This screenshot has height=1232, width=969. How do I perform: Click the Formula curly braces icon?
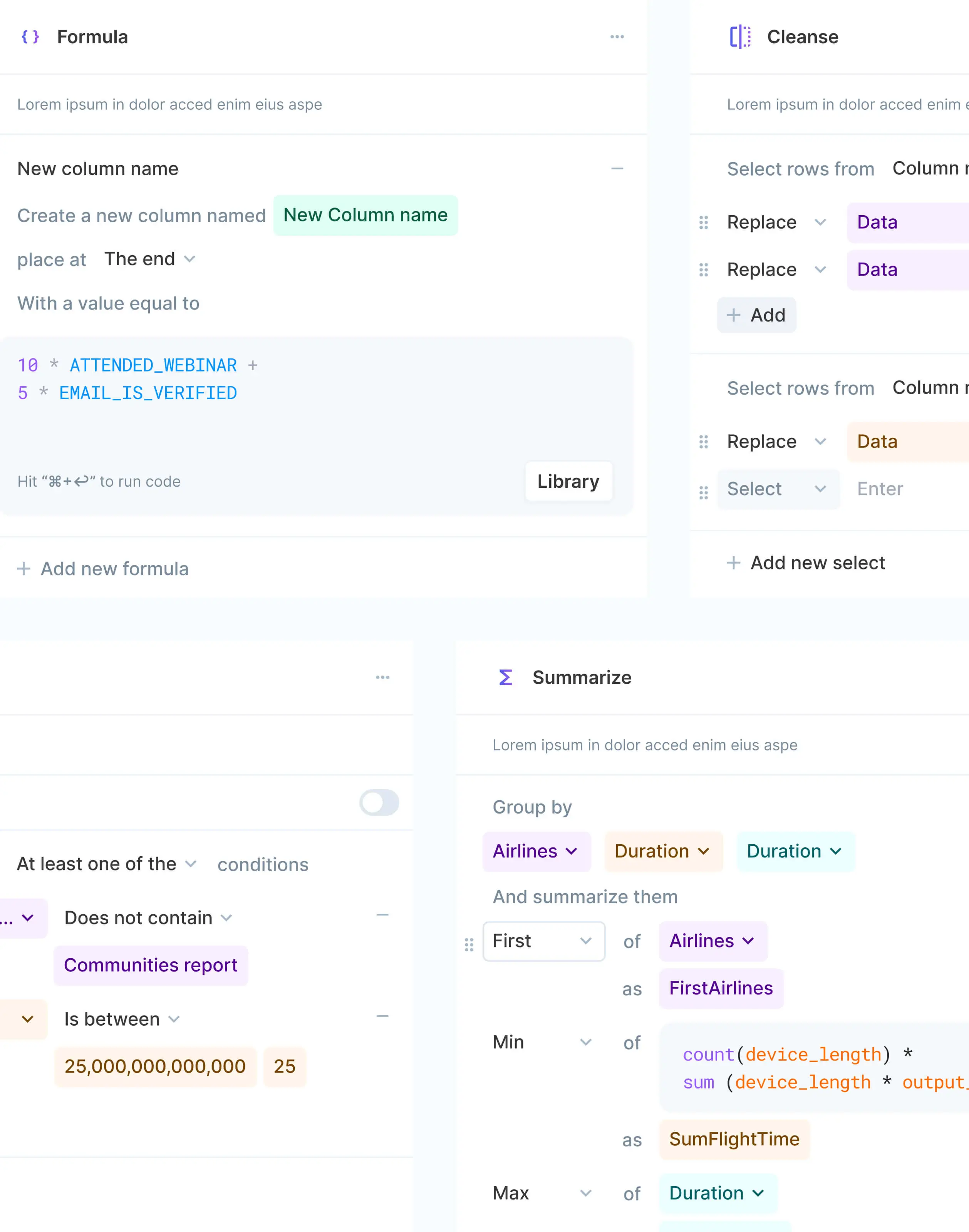tap(30, 37)
